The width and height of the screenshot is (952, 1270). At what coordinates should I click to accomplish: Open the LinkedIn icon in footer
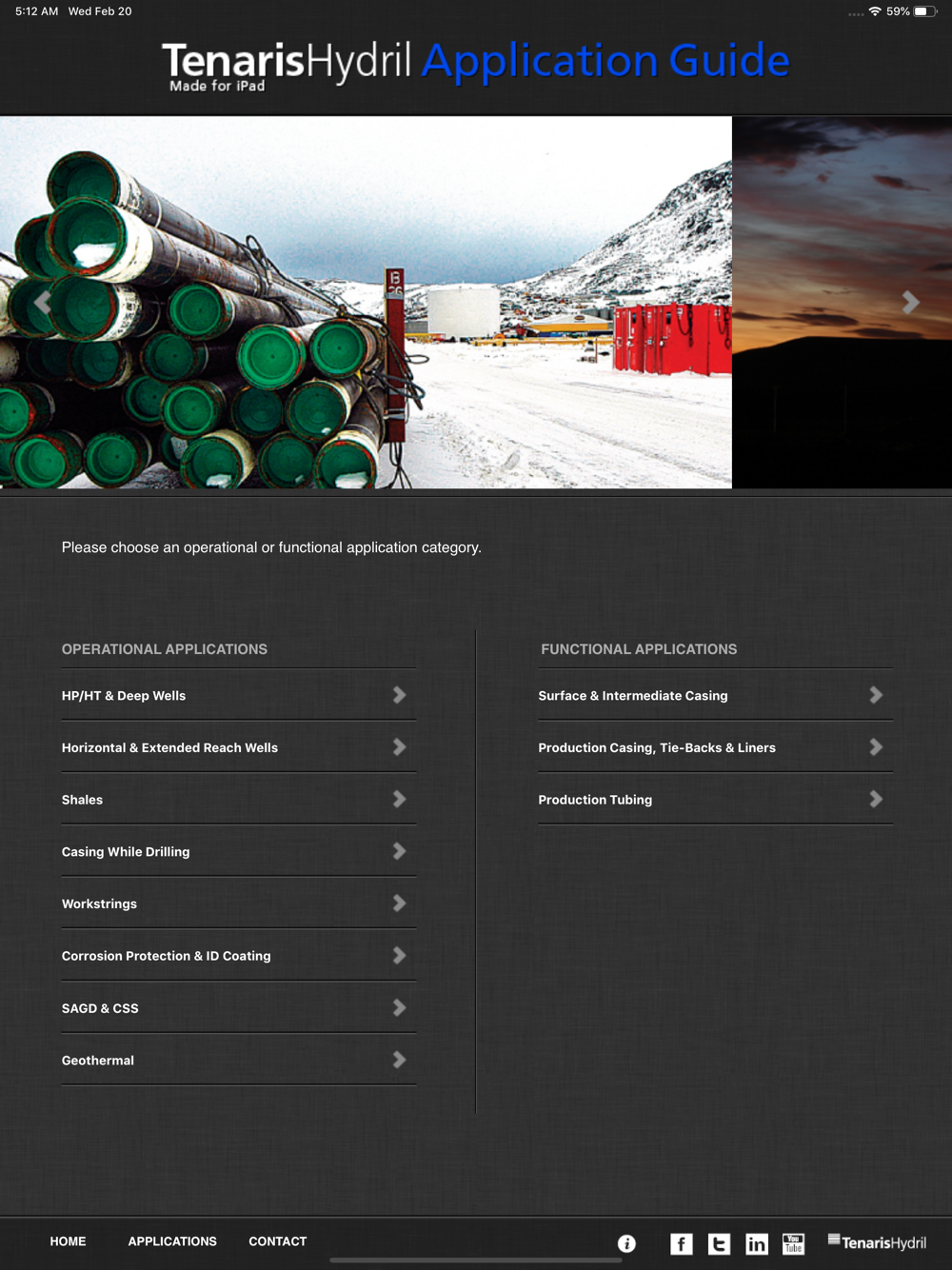point(756,1243)
